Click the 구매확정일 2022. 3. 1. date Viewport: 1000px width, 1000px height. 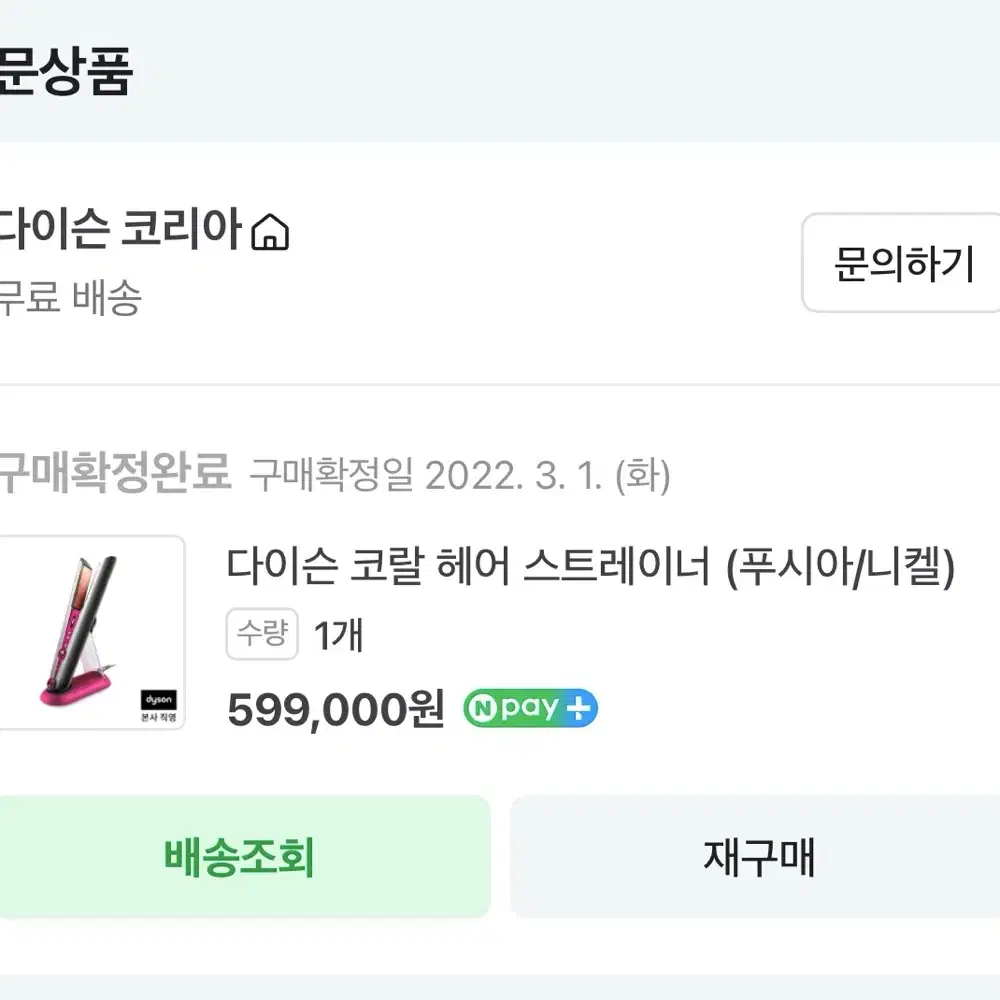point(460,476)
